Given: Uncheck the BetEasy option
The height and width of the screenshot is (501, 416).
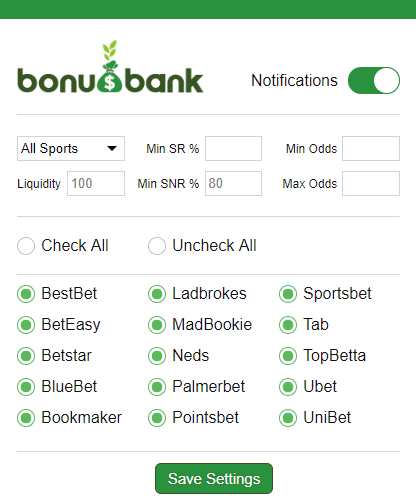Looking at the screenshot, I should pos(26,325).
